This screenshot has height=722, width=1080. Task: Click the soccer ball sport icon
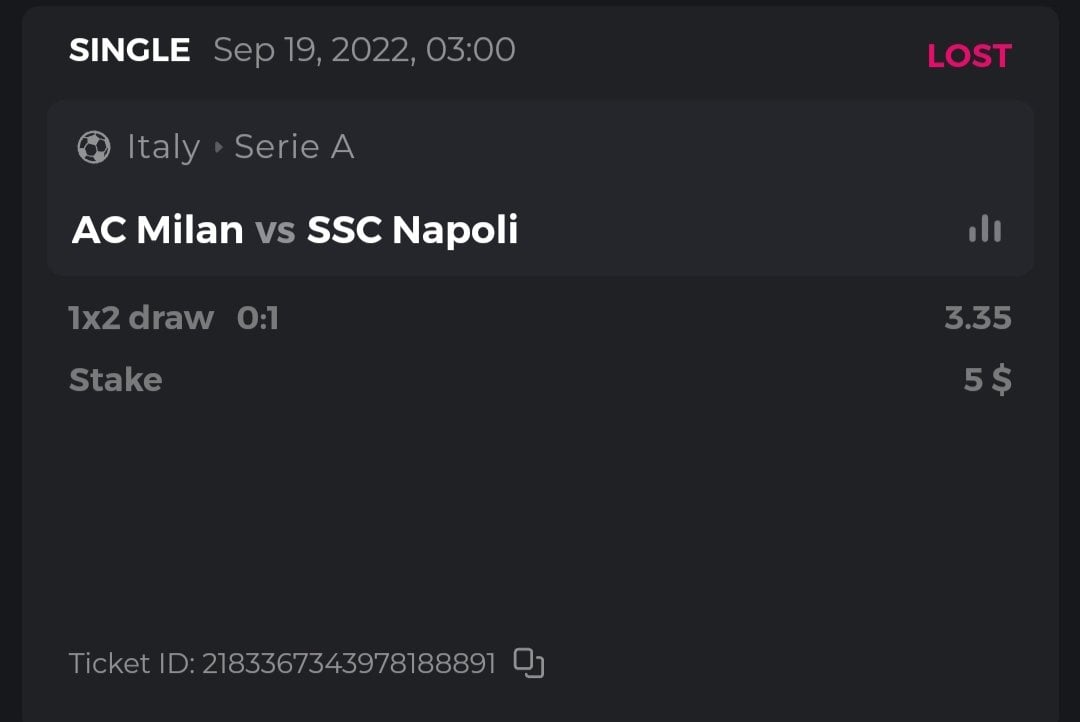[94, 148]
